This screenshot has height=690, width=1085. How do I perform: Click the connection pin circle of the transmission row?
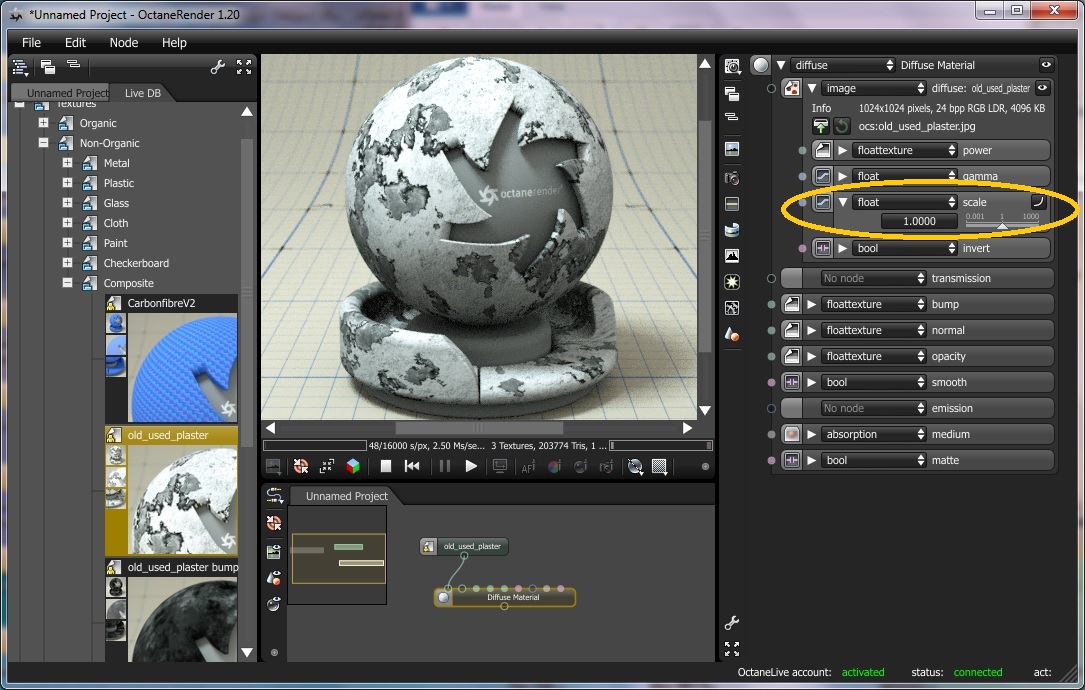(x=772, y=278)
